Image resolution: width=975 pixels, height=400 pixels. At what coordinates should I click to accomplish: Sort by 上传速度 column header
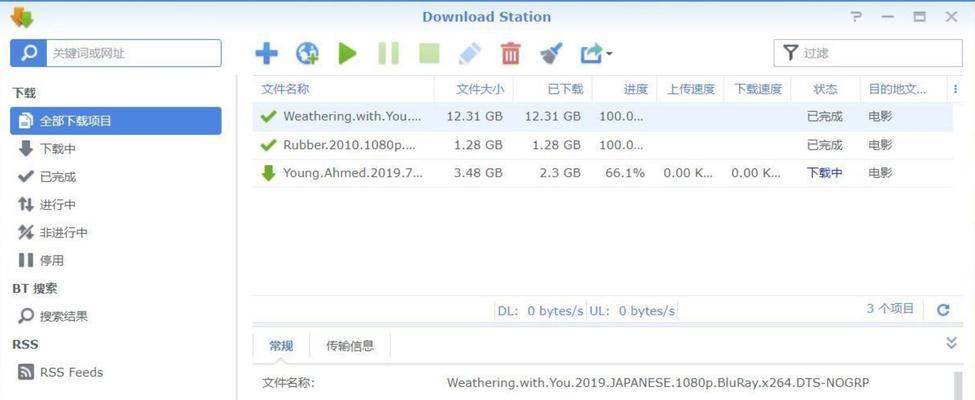[690, 89]
